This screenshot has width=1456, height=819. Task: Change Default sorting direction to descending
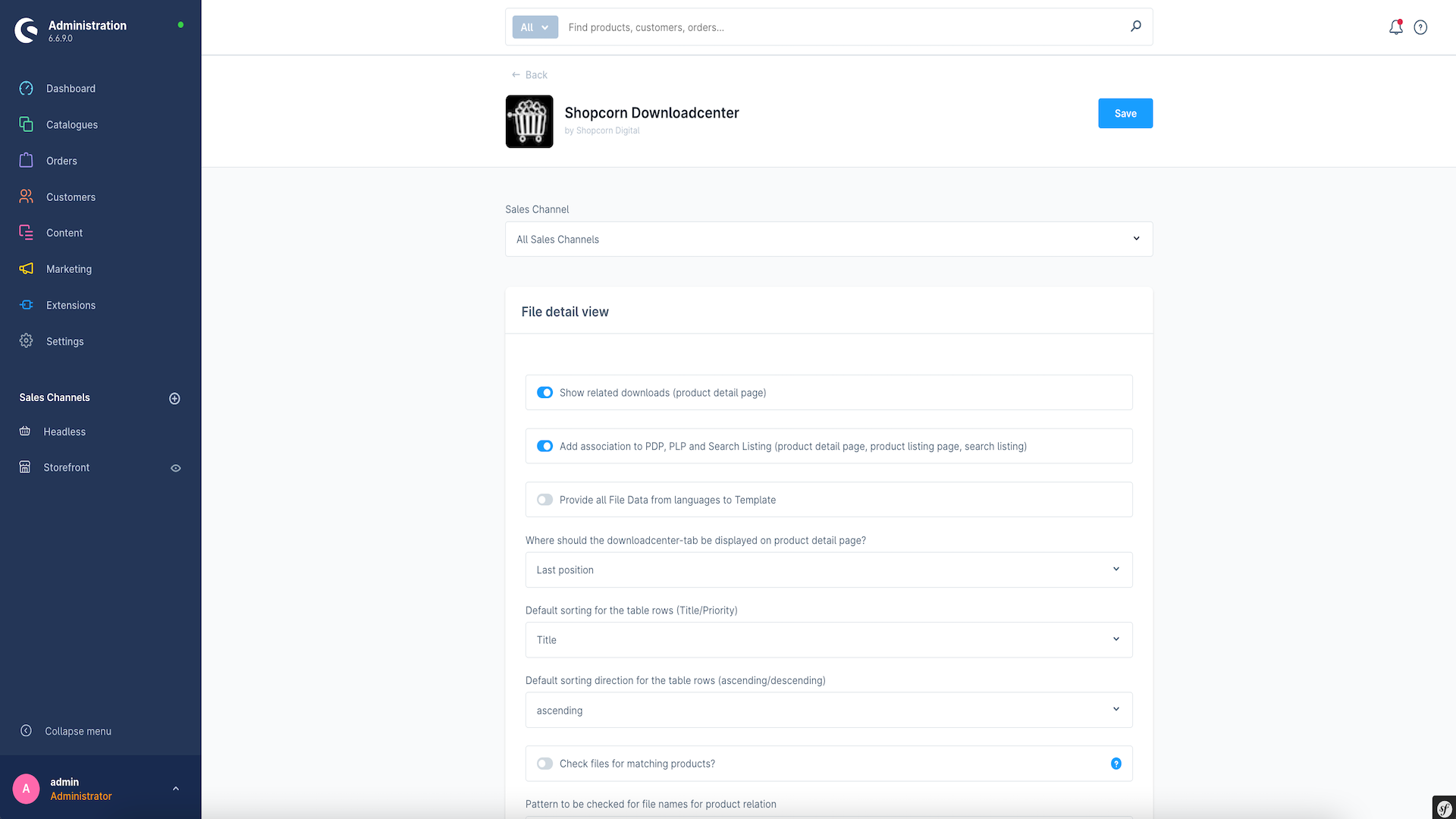point(828,710)
